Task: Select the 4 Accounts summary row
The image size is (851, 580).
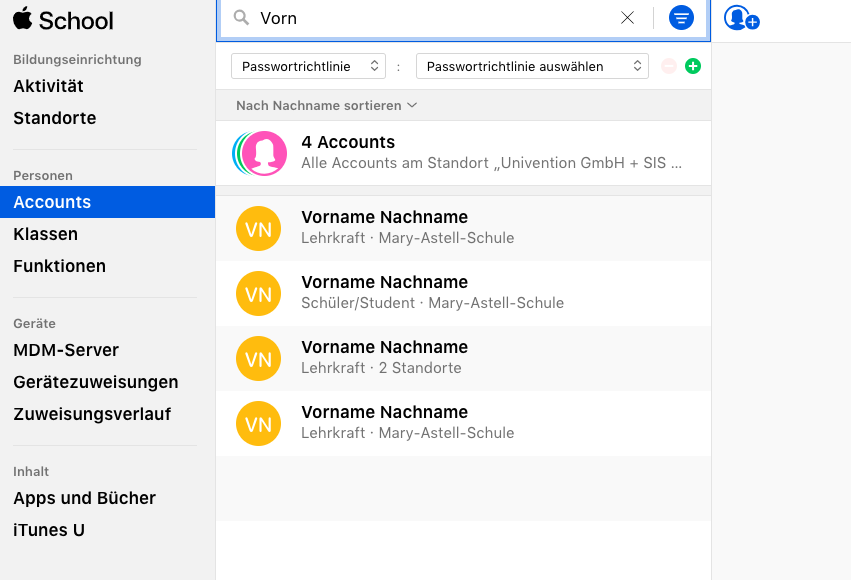Action: 490,153
